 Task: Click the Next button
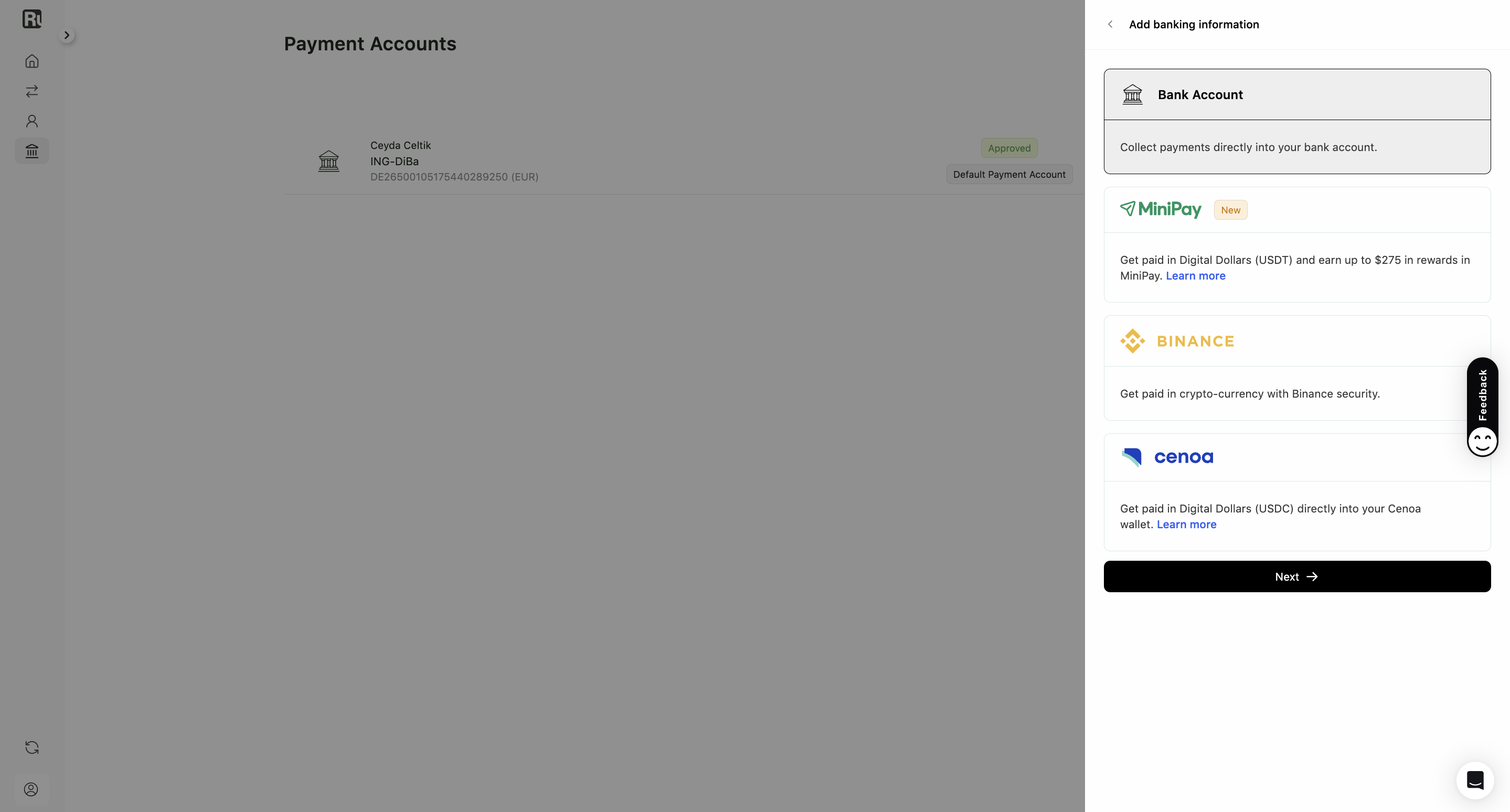point(1296,576)
